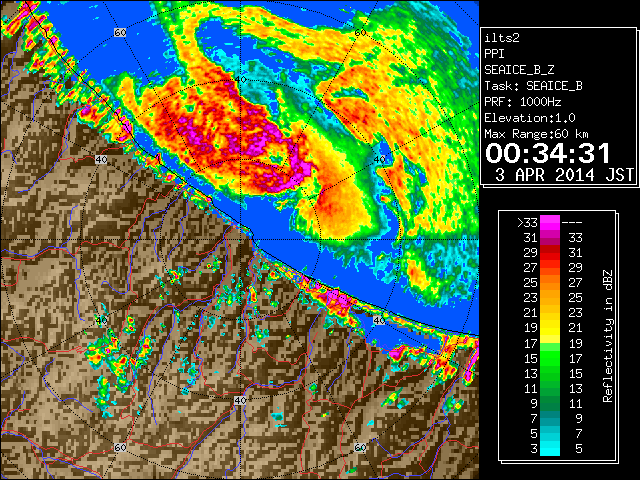
Task: Click the "SEAICE_B_Z" product name
Action: coord(519,70)
